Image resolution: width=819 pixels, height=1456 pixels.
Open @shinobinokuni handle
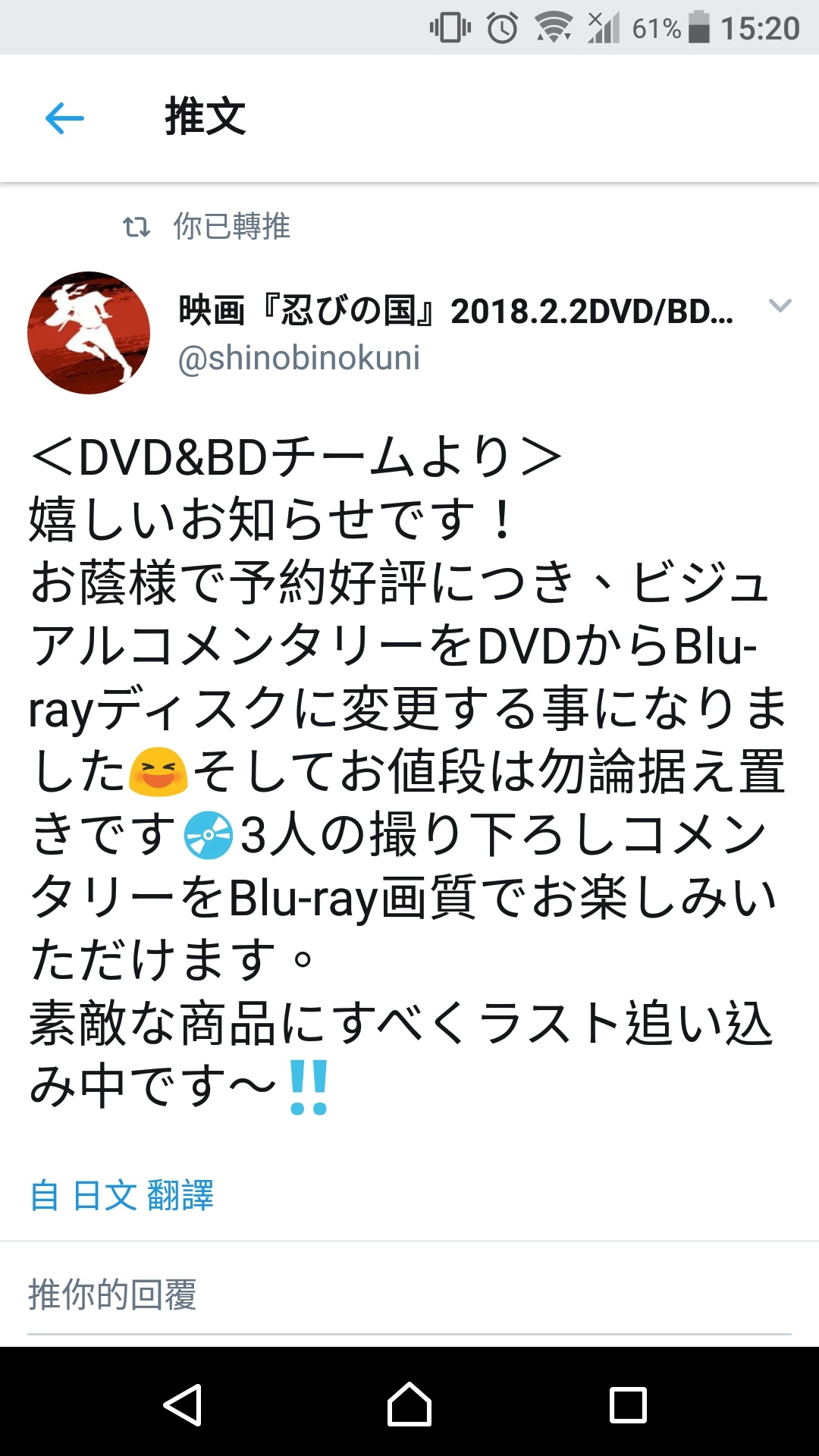(x=299, y=358)
